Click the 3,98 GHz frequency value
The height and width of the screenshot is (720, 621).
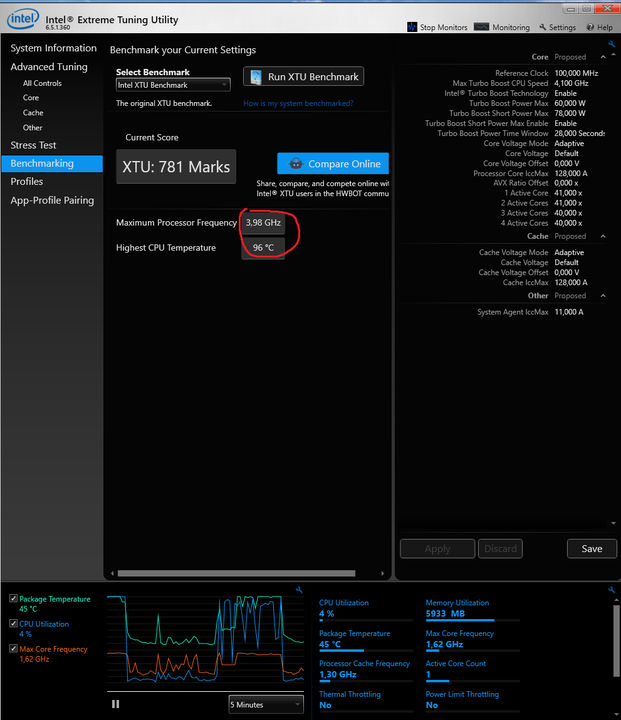[263, 223]
